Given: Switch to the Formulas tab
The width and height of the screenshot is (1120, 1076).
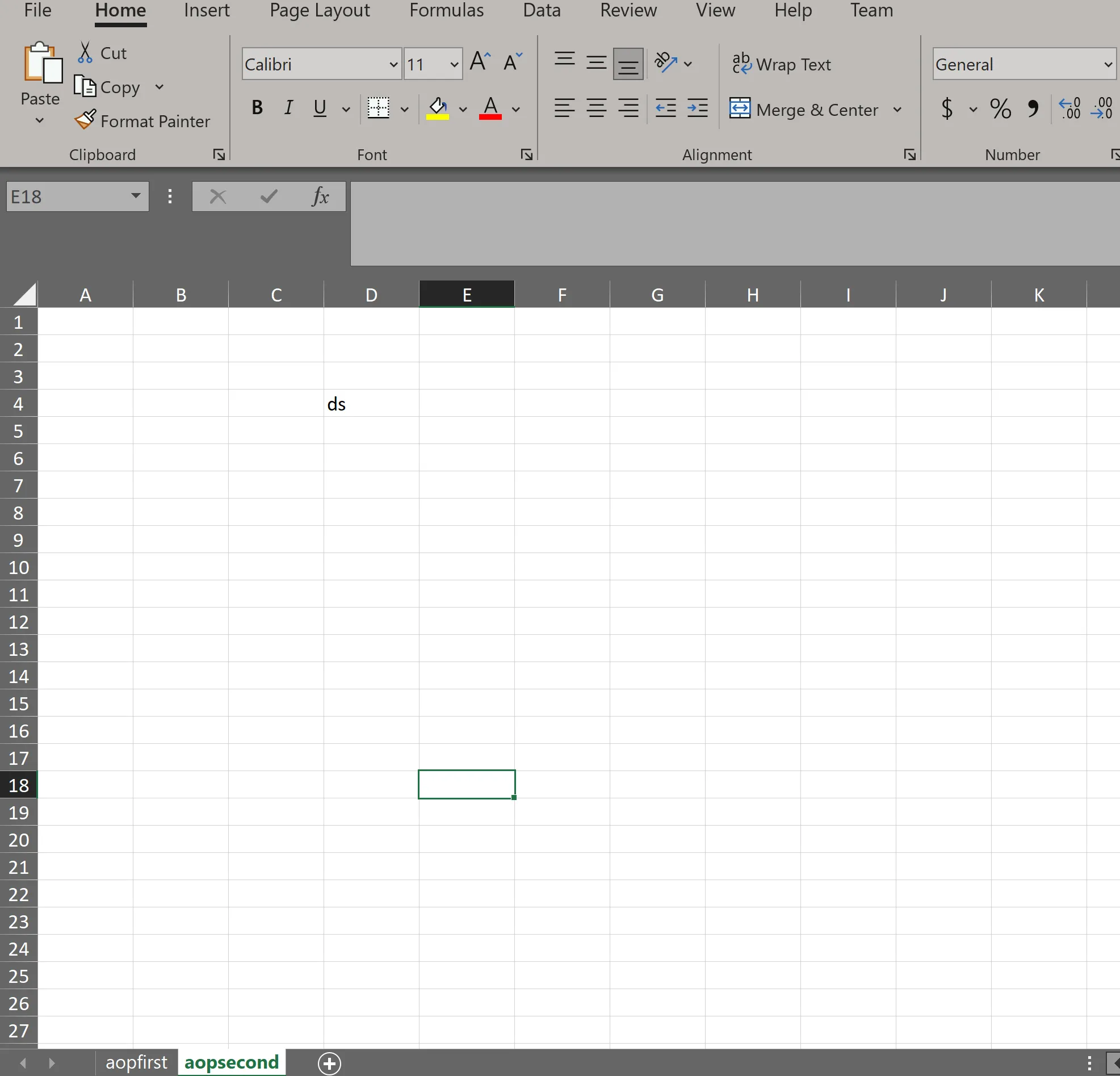Looking at the screenshot, I should 447,10.
